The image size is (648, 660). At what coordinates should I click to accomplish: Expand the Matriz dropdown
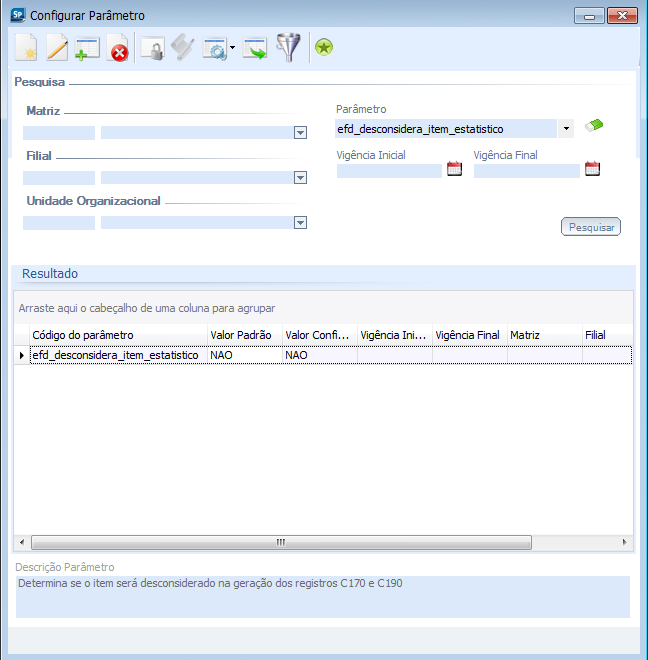point(300,133)
